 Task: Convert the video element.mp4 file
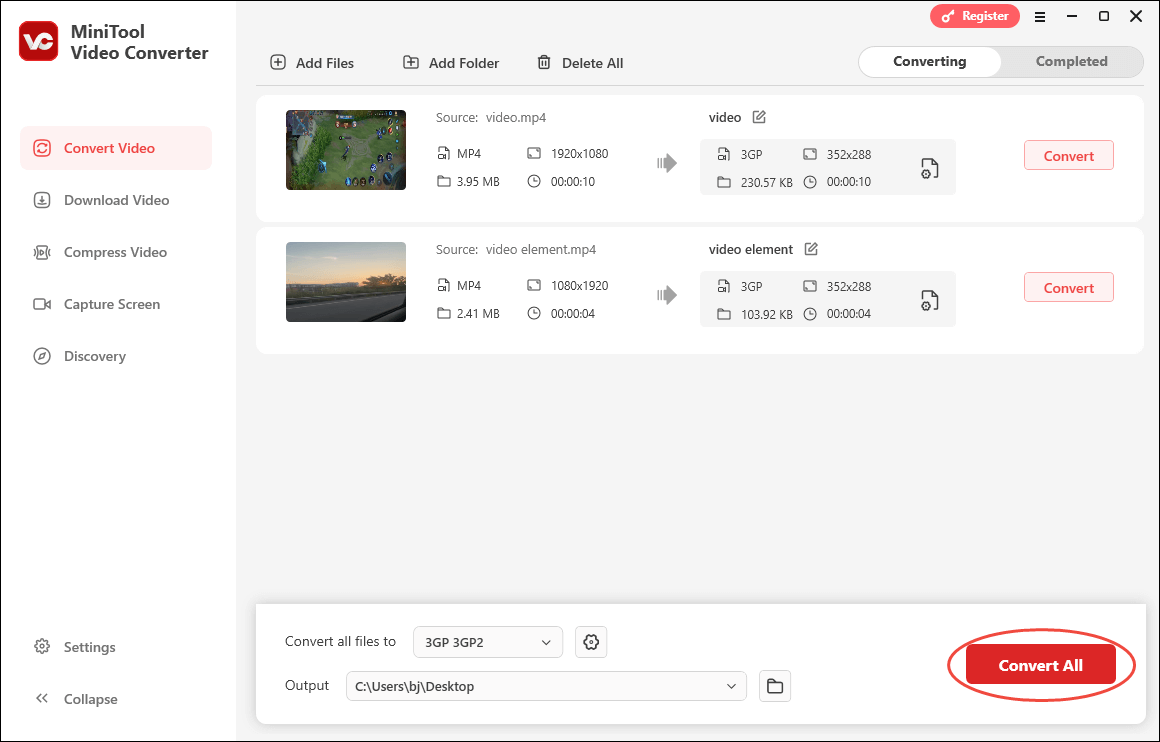1068,287
